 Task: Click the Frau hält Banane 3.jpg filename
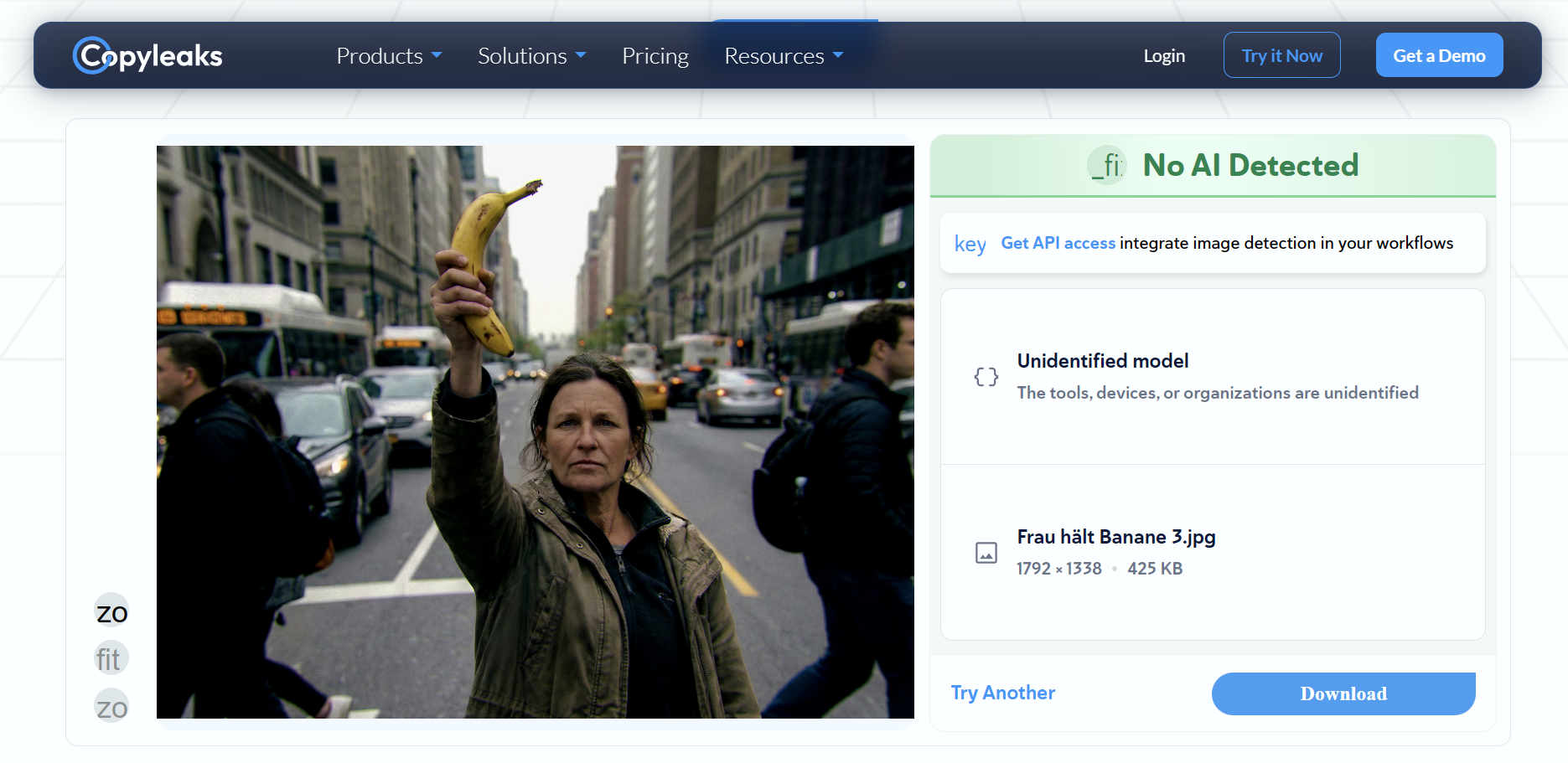coord(1115,537)
